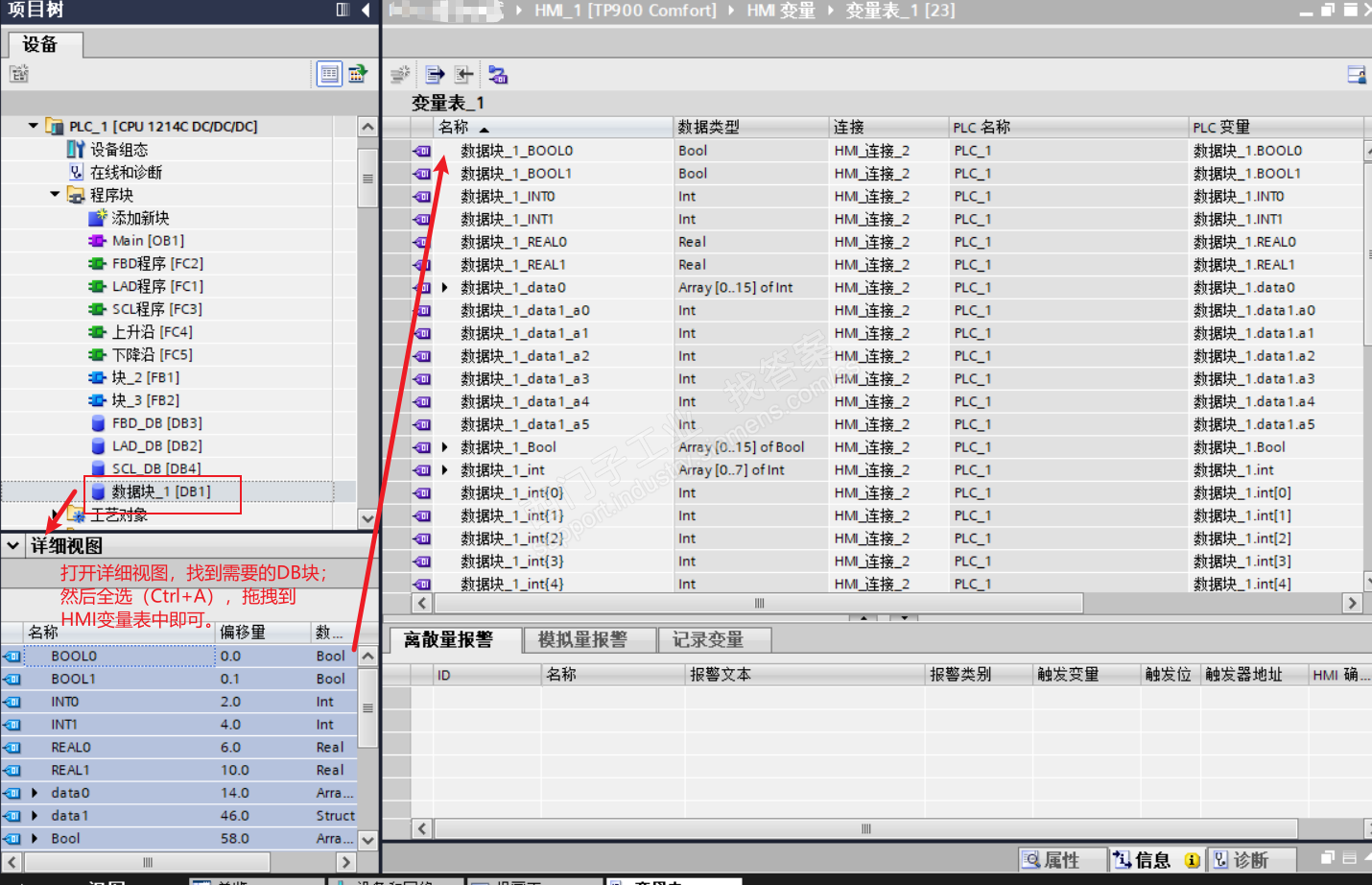Viewport: 1372px width, 885px height.
Task: Click the 连接 column header
Action: click(x=888, y=128)
